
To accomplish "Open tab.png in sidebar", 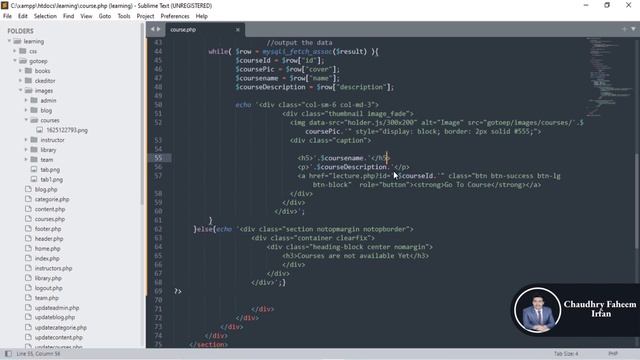I will pyautogui.click(x=50, y=169).
